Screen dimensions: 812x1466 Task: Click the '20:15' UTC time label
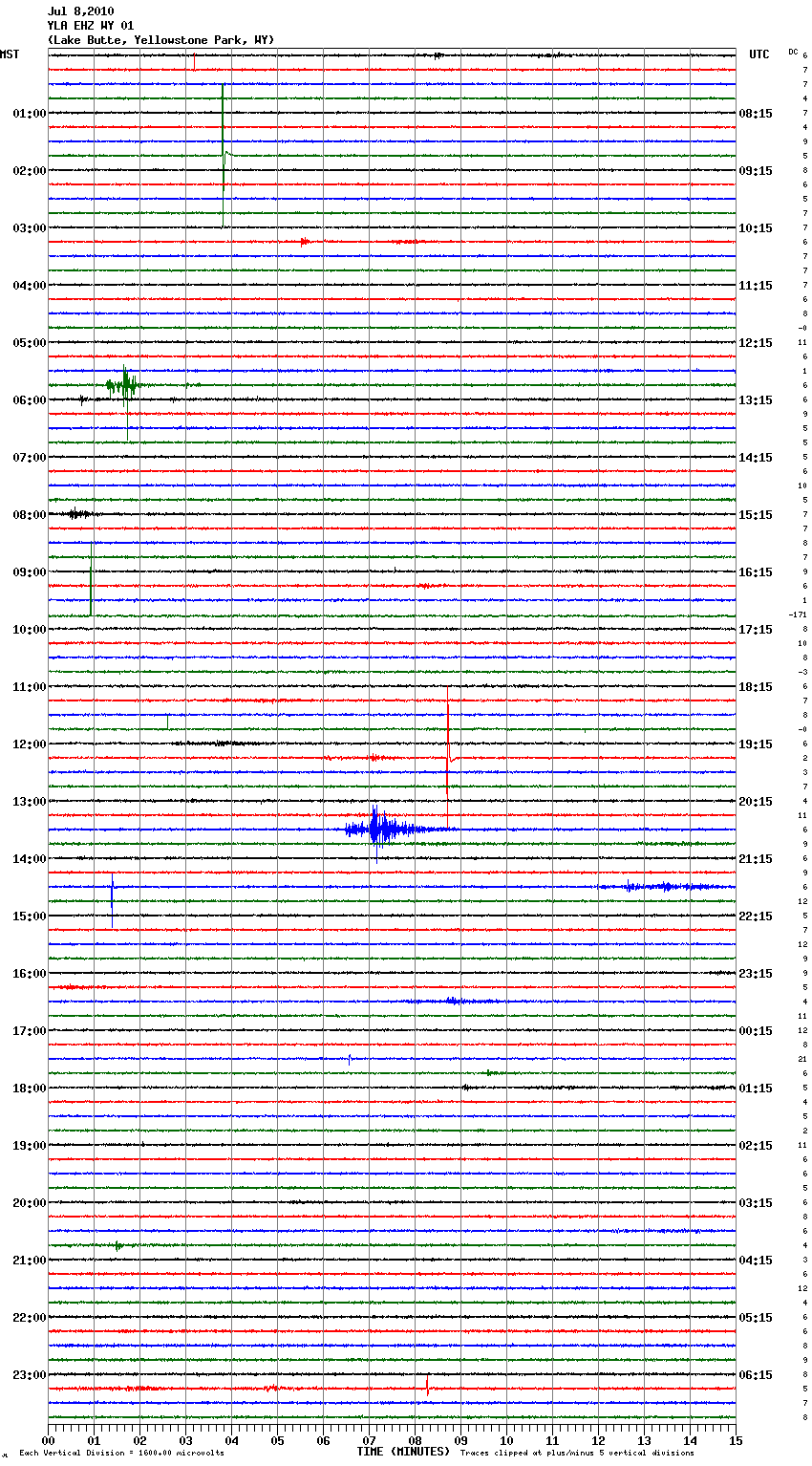[756, 802]
